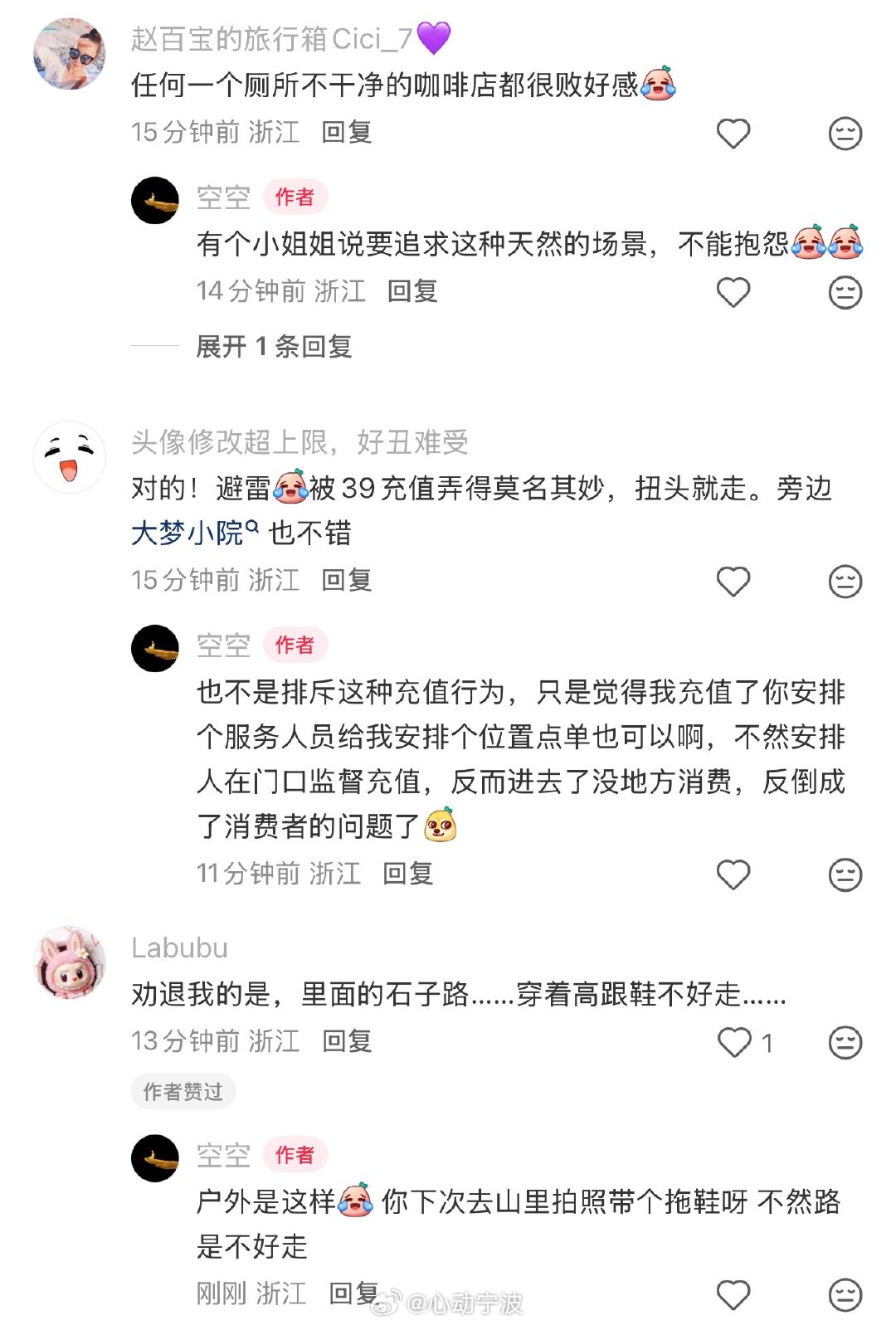Tap 回复 under the 15分钟前 toilet comment
This screenshot has width=896, height=1325.
tap(347, 132)
